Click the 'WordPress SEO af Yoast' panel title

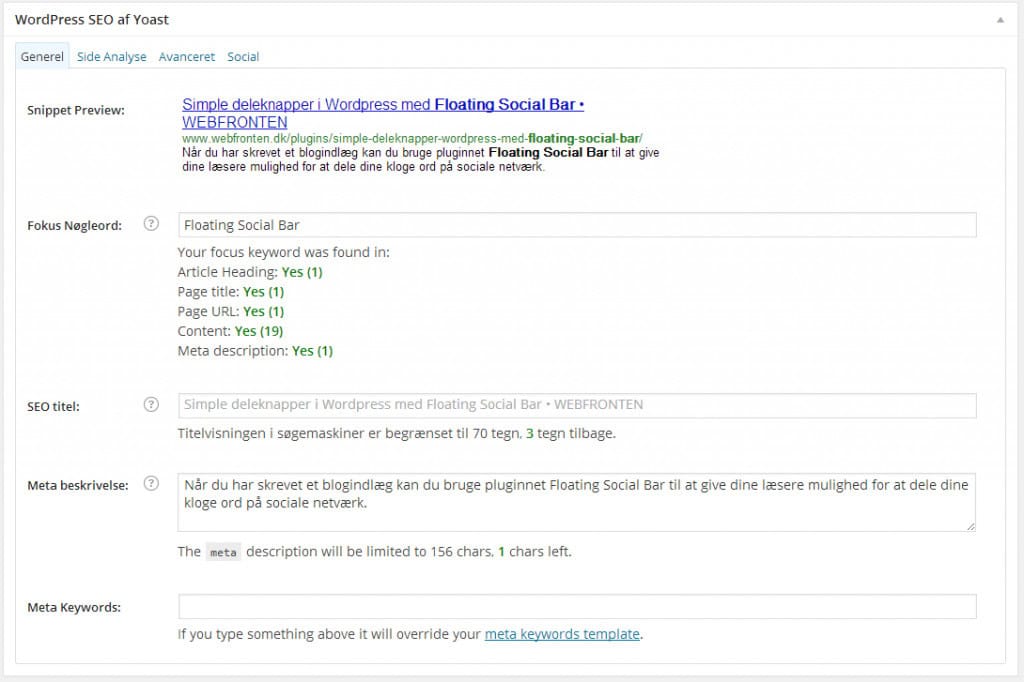pyautogui.click(x=91, y=20)
